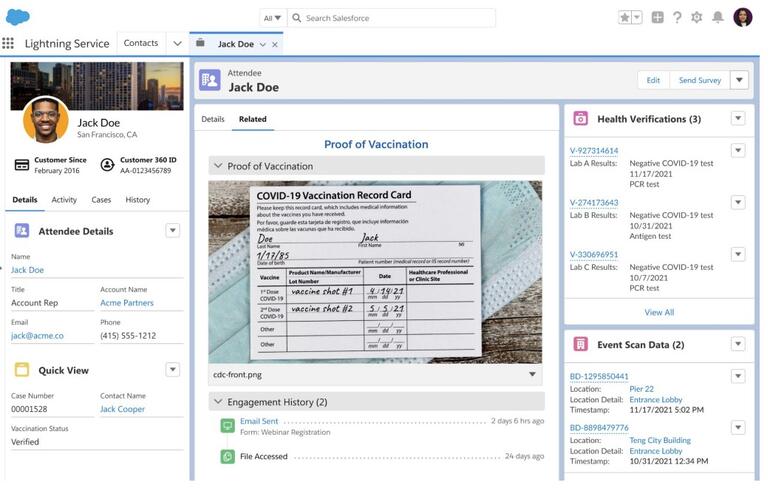
Task: Click the Email Sent green icon
Action: (227, 426)
